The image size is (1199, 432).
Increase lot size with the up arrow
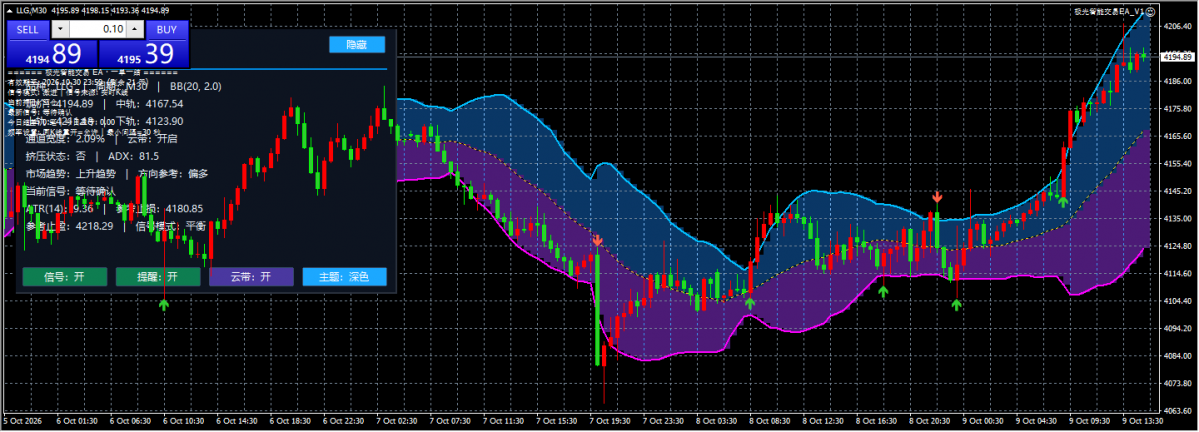(135, 30)
